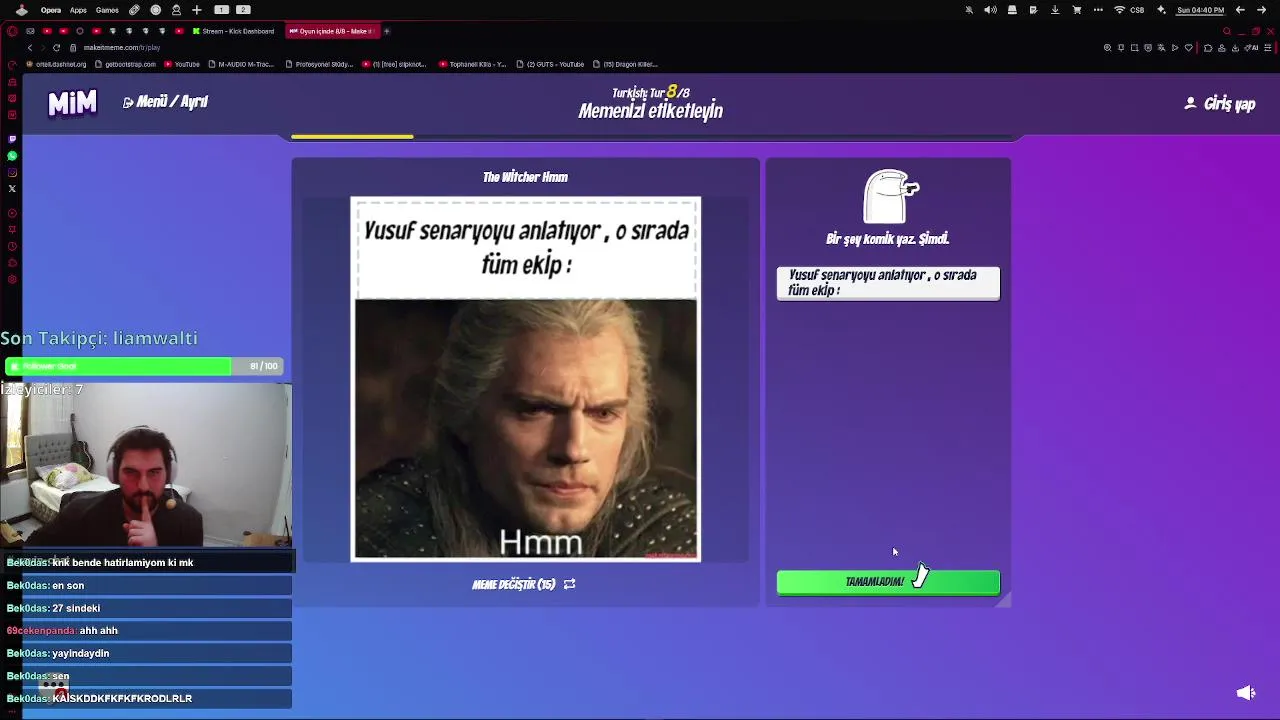Open the (2) GUTS - YouTube bookmark
Screen dimensions: 1280x720
[x=550, y=64]
